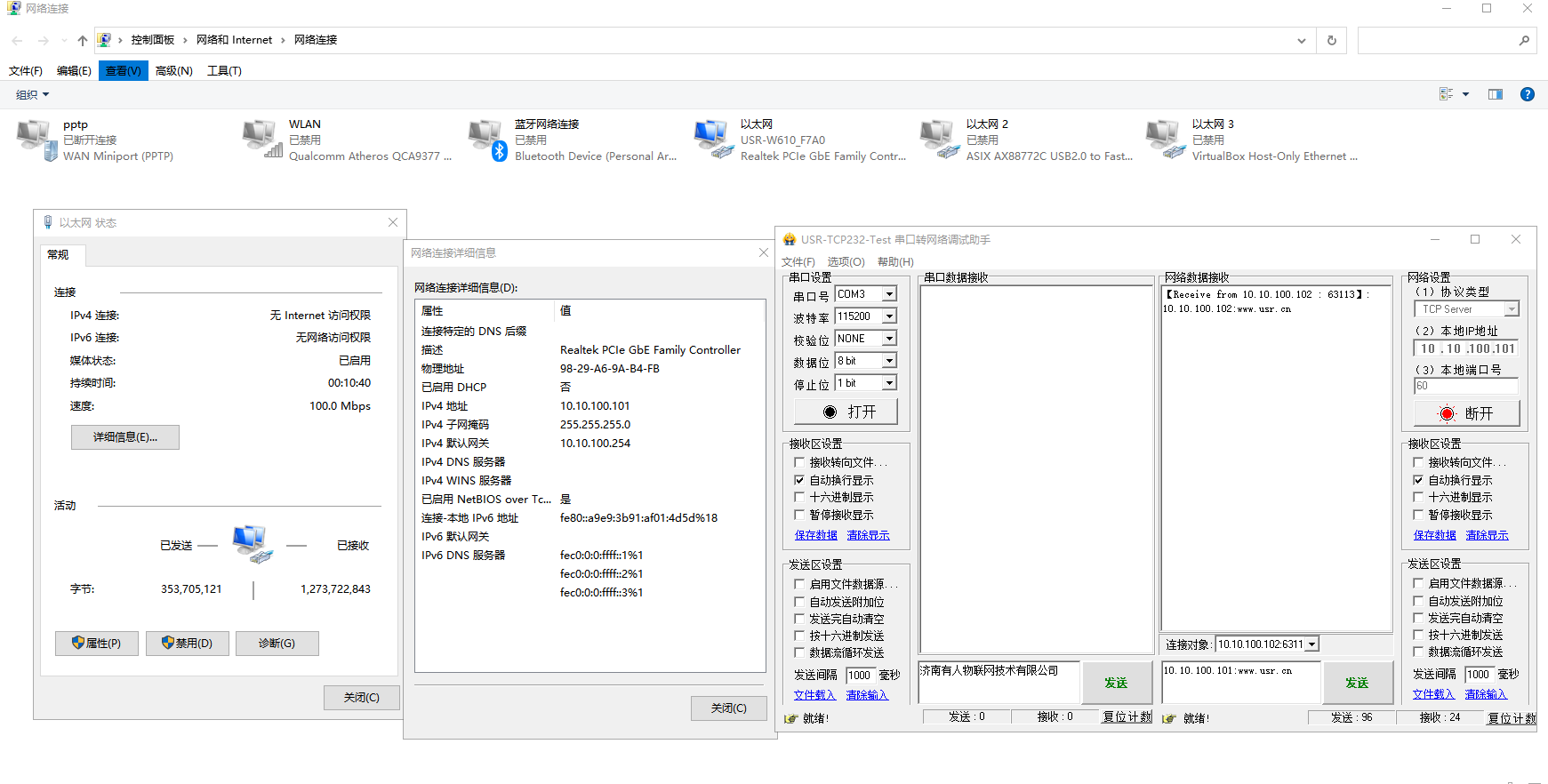Click the refresh icon beside address bar
Viewport: 1548px width, 784px height.
[x=1331, y=40]
